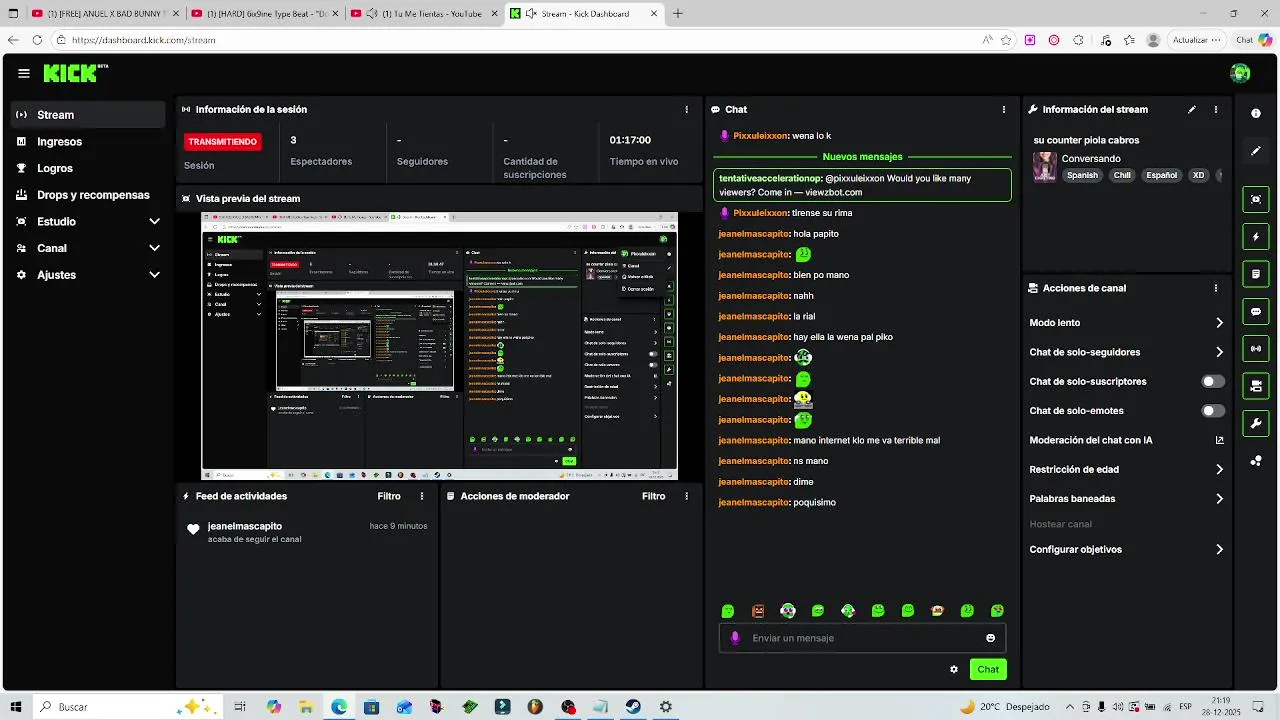This screenshot has height=720, width=1280.
Task: Toggle the wrench icon in right sidebar
Action: pyautogui.click(x=1256, y=423)
